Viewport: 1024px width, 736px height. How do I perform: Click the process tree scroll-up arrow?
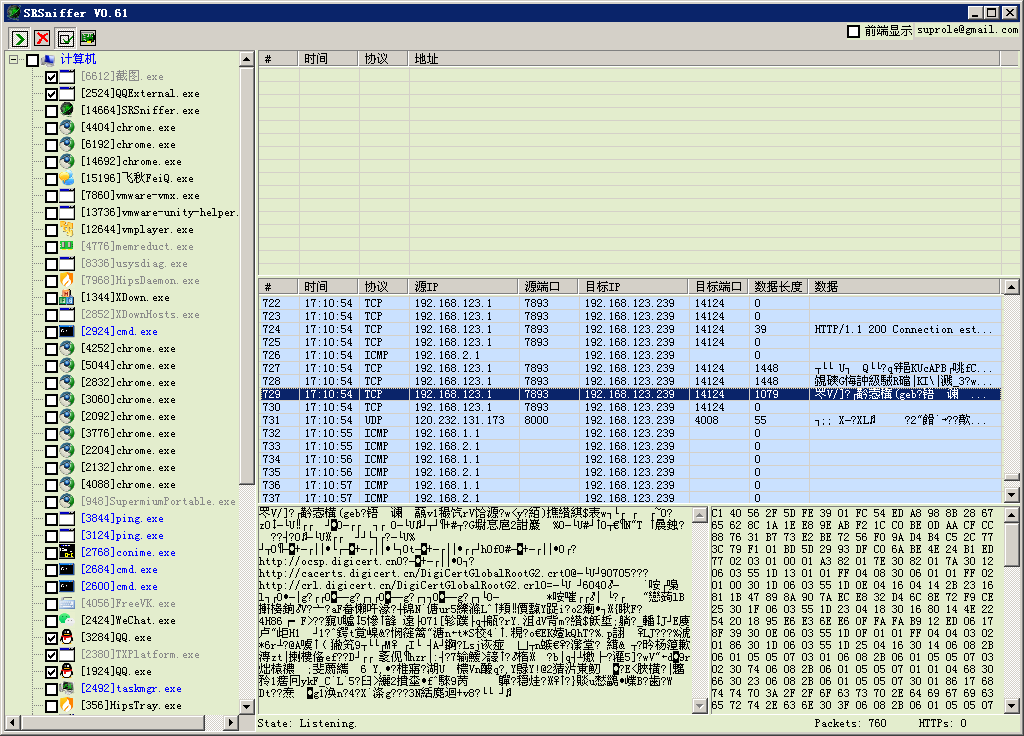(247, 60)
